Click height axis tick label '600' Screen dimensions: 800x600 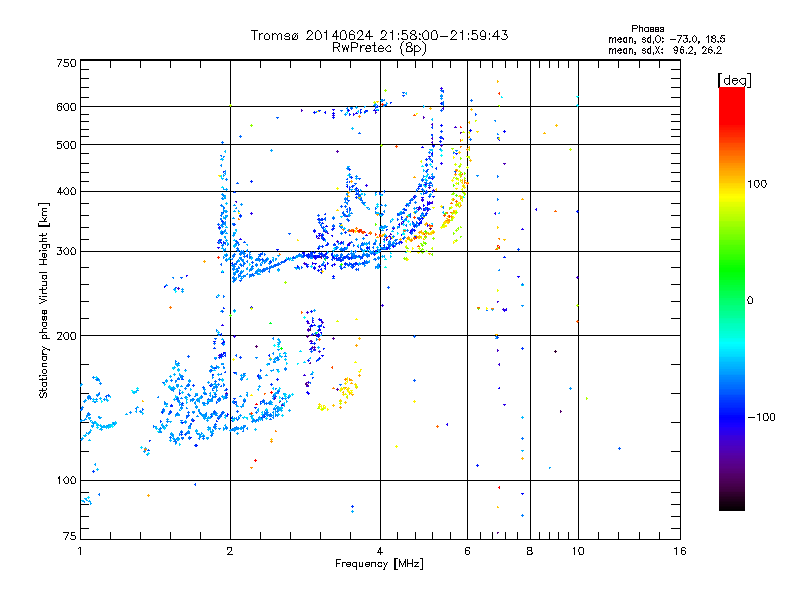pyautogui.click(x=66, y=107)
